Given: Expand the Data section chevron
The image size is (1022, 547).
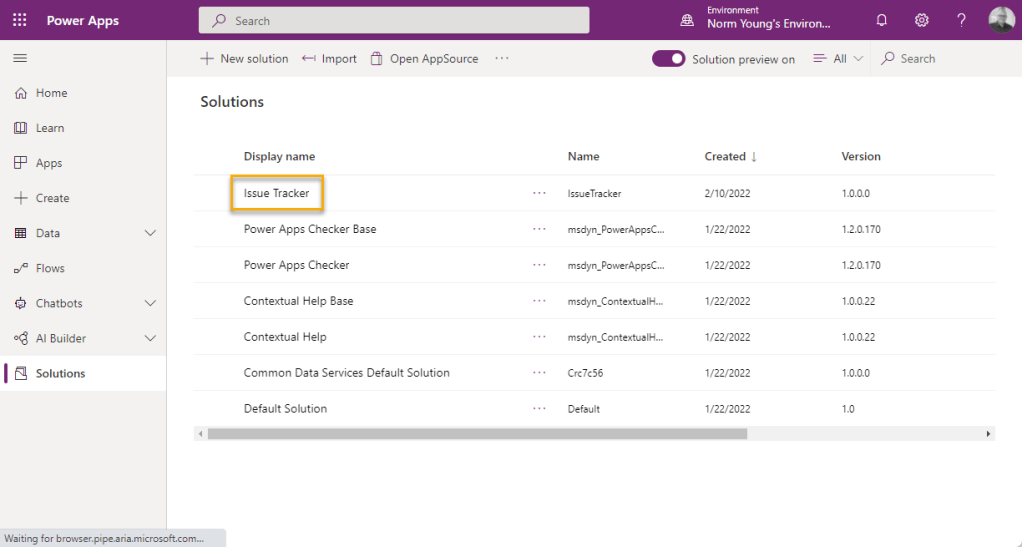Looking at the screenshot, I should click(x=150, y=233).
